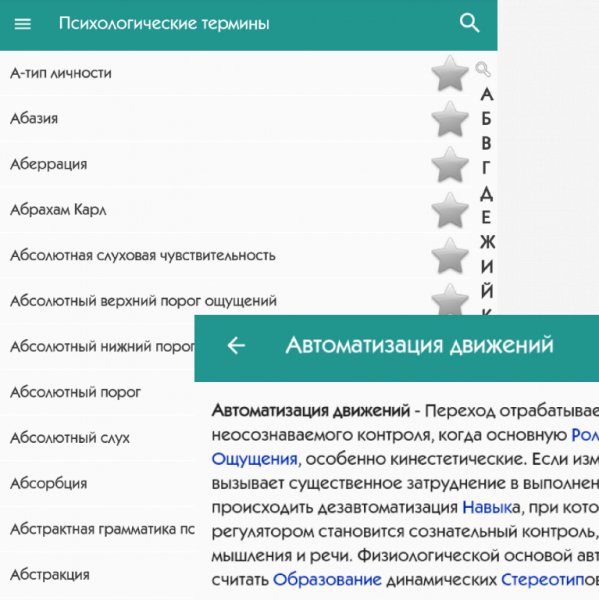
Task: Open the term Аберрация
Action: 49,165
